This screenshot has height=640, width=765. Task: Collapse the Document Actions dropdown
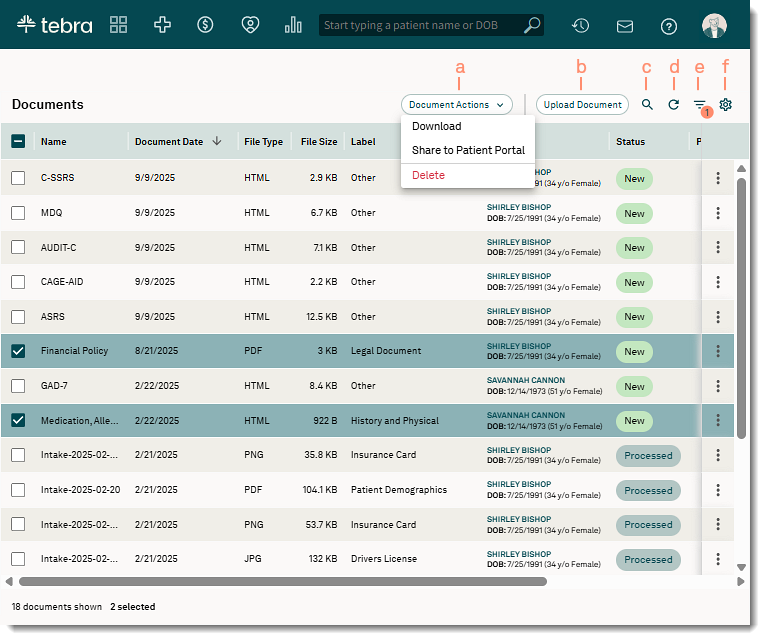(x=456, y=104)
